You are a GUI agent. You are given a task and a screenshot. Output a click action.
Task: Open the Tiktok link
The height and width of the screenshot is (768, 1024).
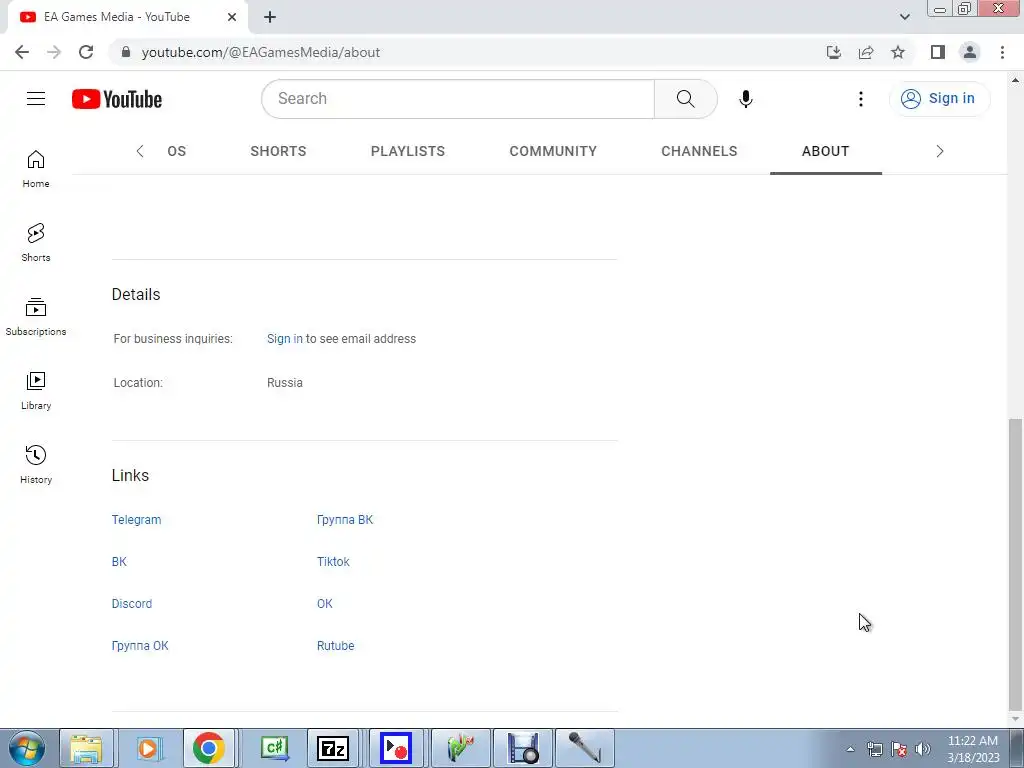pyautogui.click(x=333, y=562)
